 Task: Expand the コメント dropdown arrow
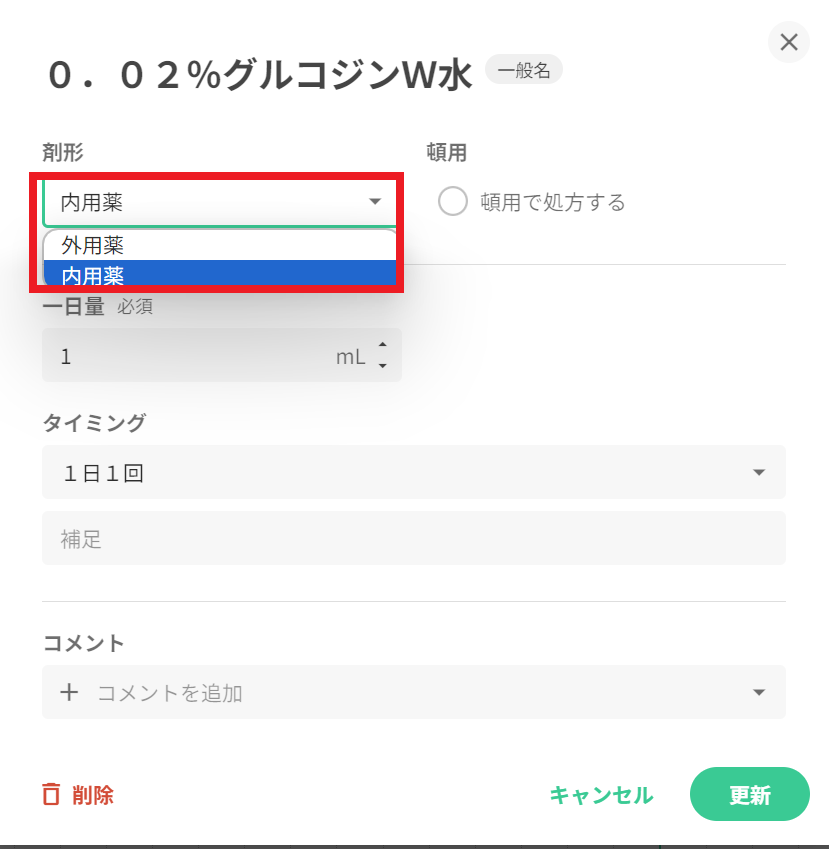(759, 692)
